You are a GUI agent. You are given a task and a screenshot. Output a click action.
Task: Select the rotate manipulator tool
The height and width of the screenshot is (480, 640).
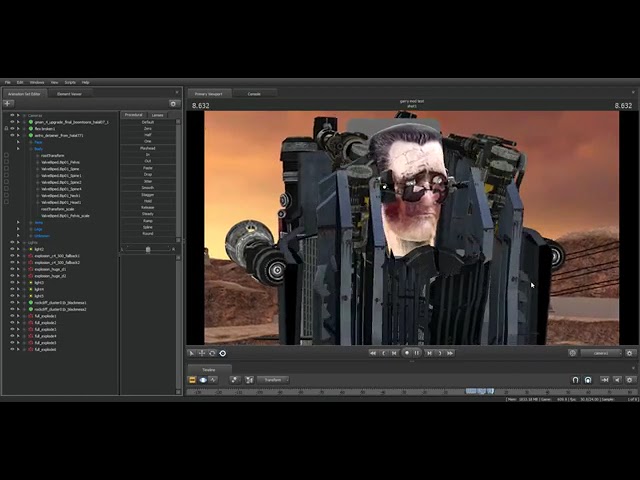212,353
